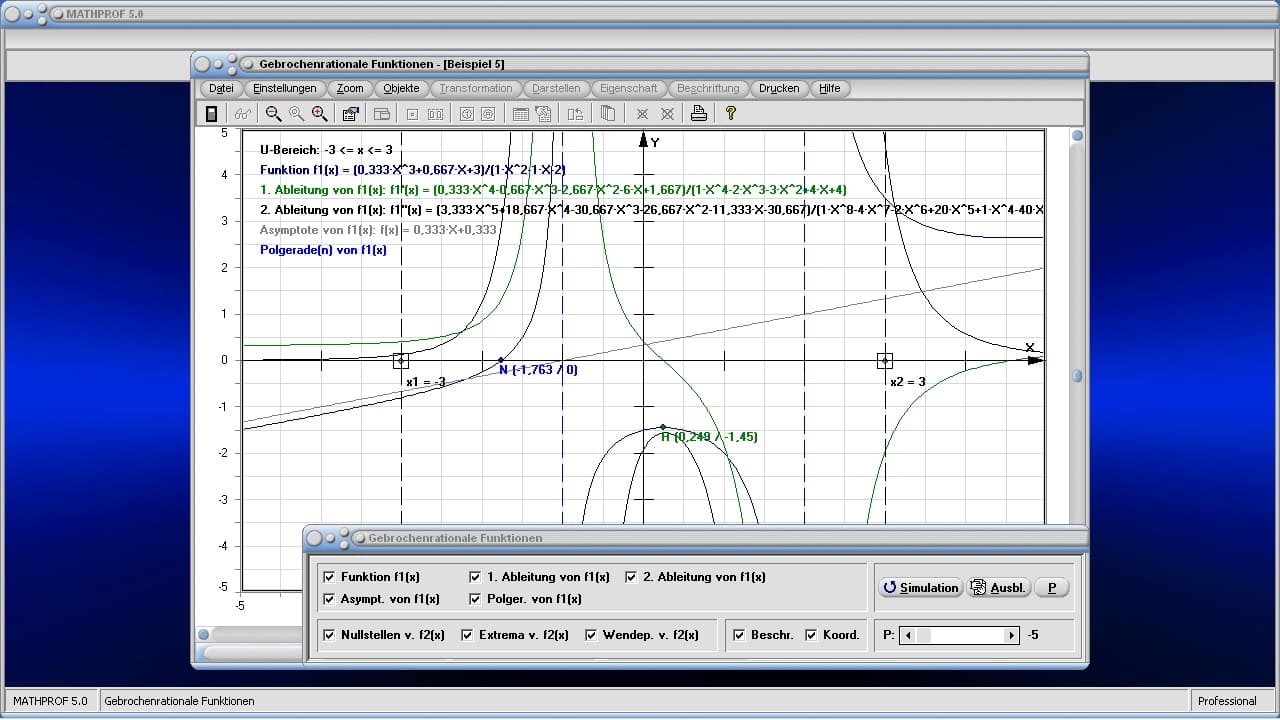Click the Polgerade(n) von f1(x) legend text

click(323, 250)
